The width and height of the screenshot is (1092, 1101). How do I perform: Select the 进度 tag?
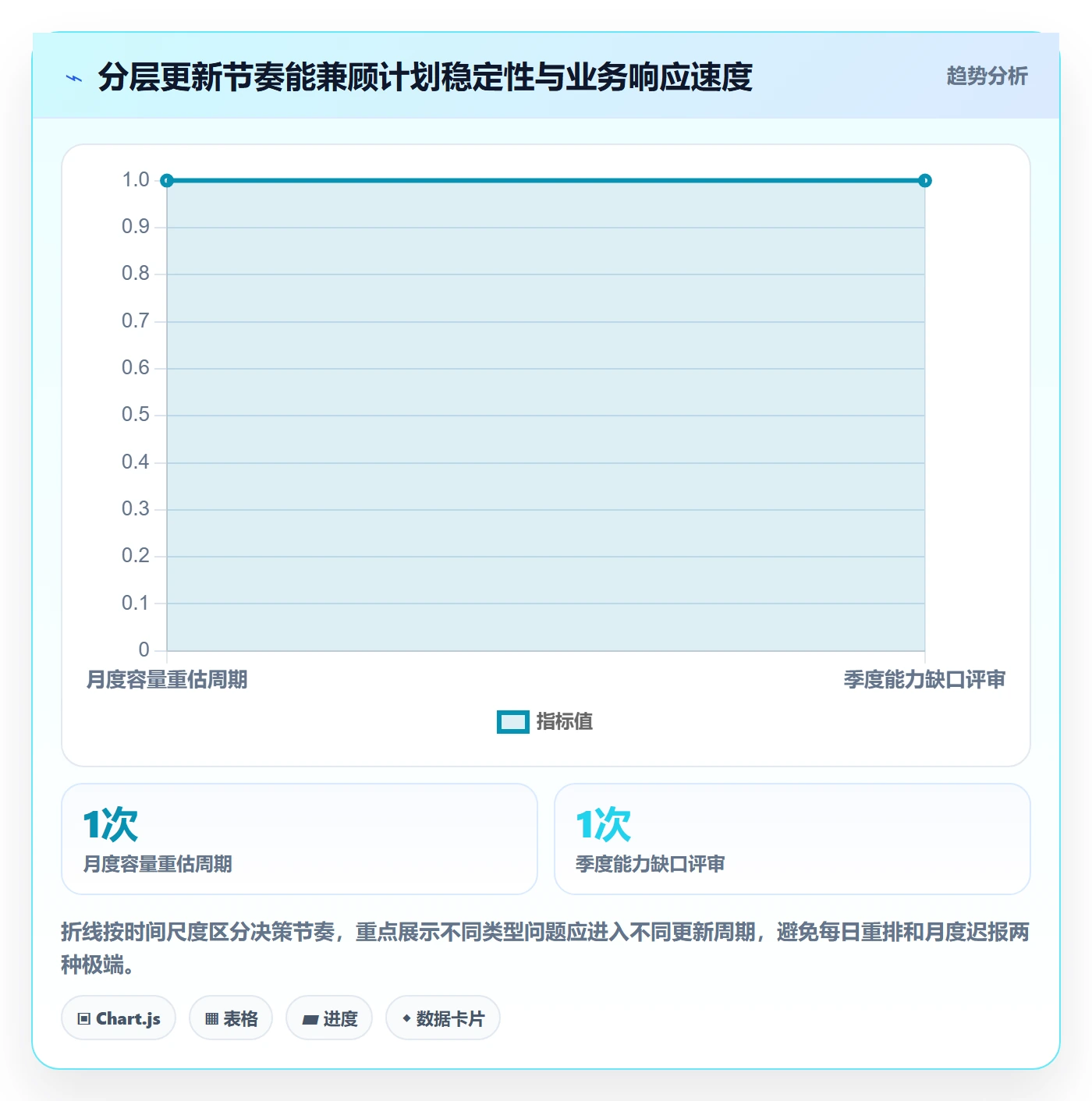[x=329, y=1018]
